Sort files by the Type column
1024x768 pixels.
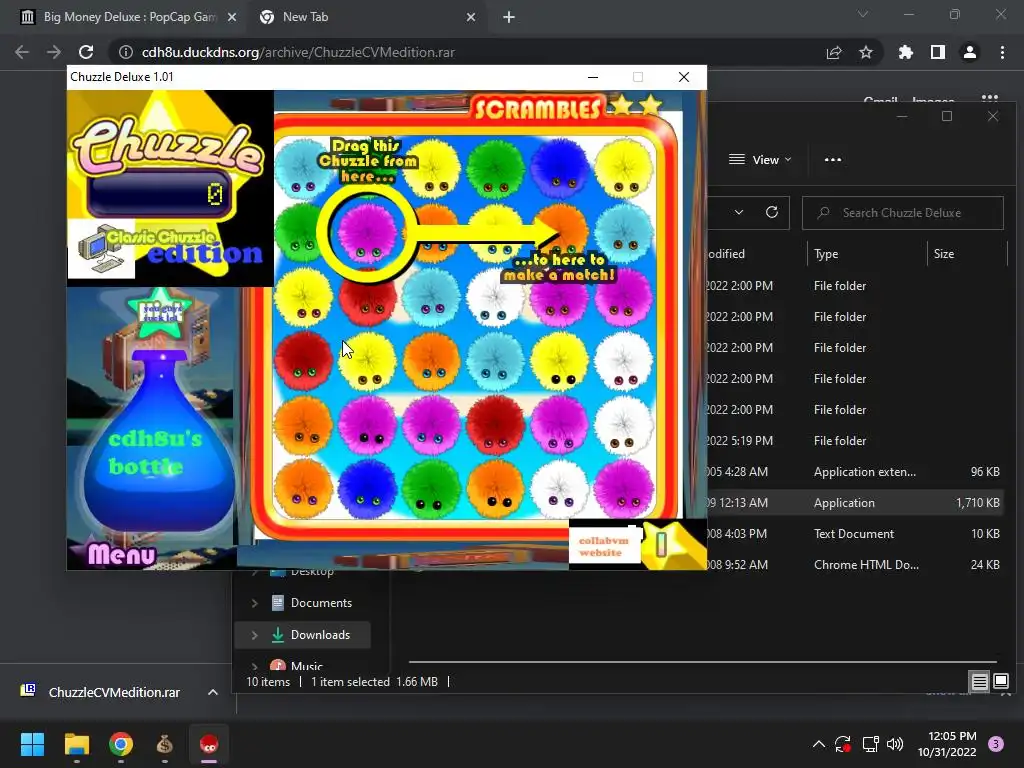coord(867,253)
